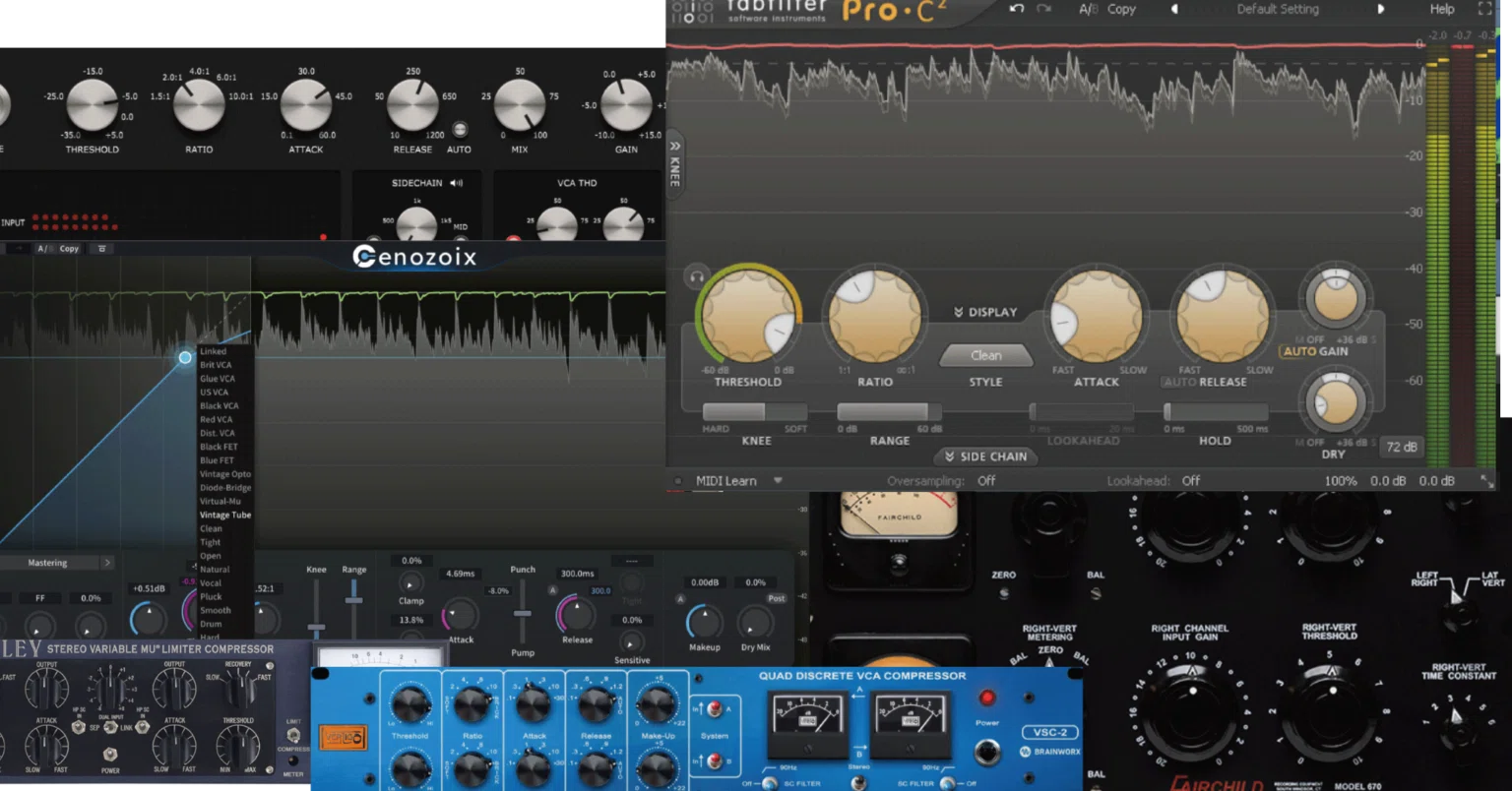This screenshot has height=791, width=1512.
Task: Click the Undo arrow in FabFilter Pro-C2
Action: 1017,9
